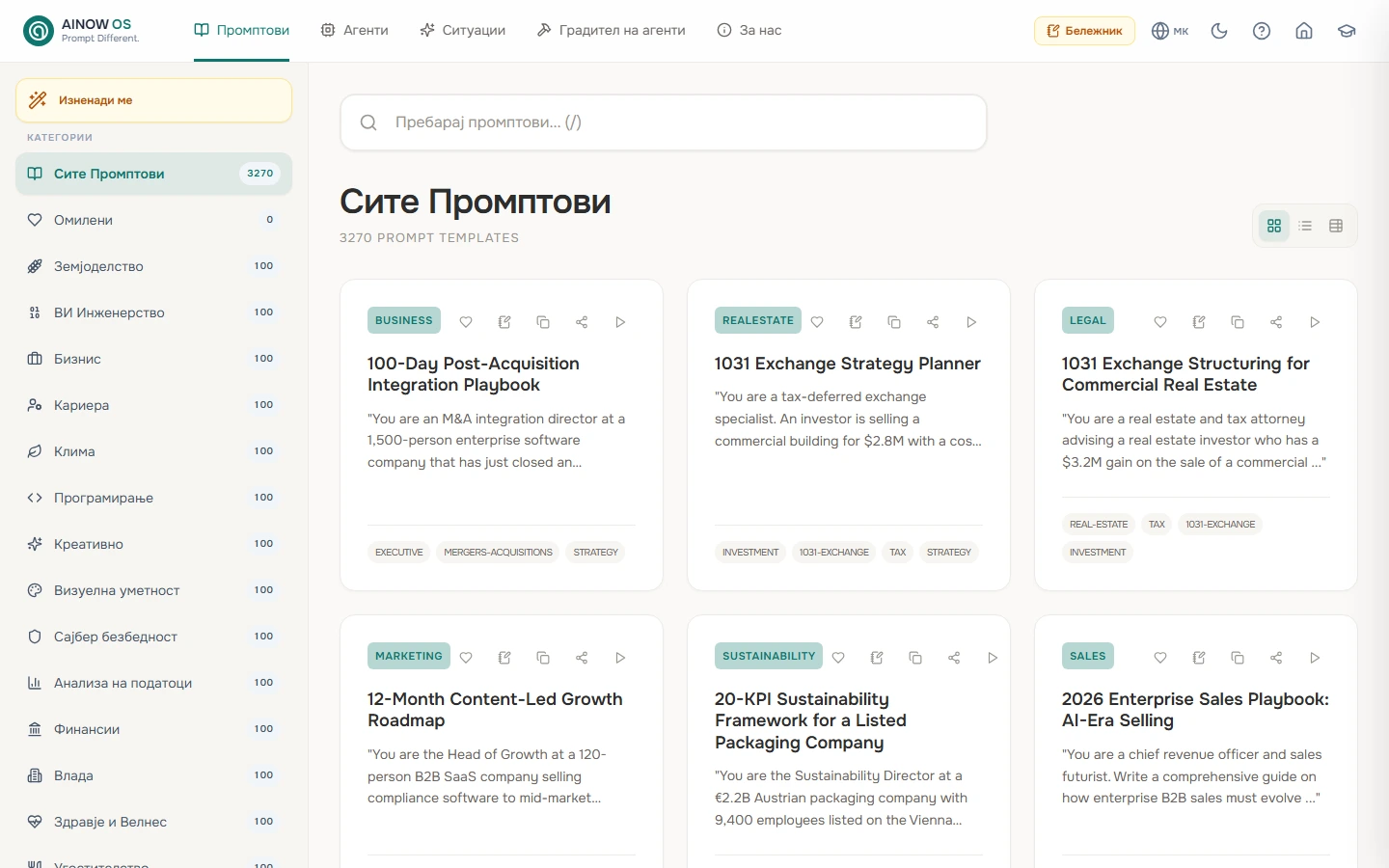Select the Омилени category
Image resolution: width=1389 pixels, height=868 pixels.
(154, 220)
